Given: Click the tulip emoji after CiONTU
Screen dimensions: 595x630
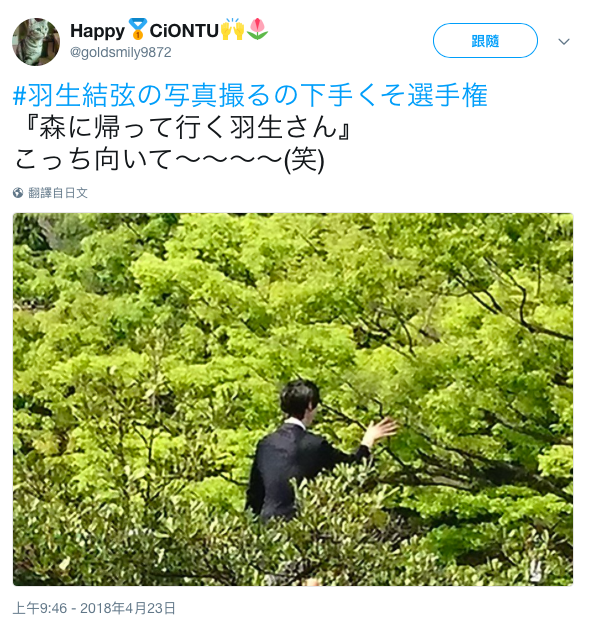Looking at the screenshot, I should [x=258, y=29].
